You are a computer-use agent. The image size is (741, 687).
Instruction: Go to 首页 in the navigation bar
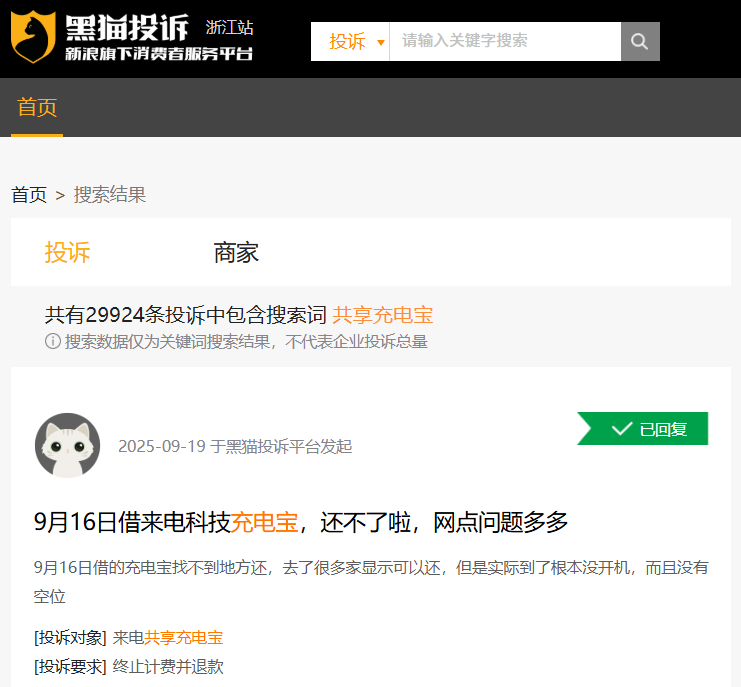point(37,107)
